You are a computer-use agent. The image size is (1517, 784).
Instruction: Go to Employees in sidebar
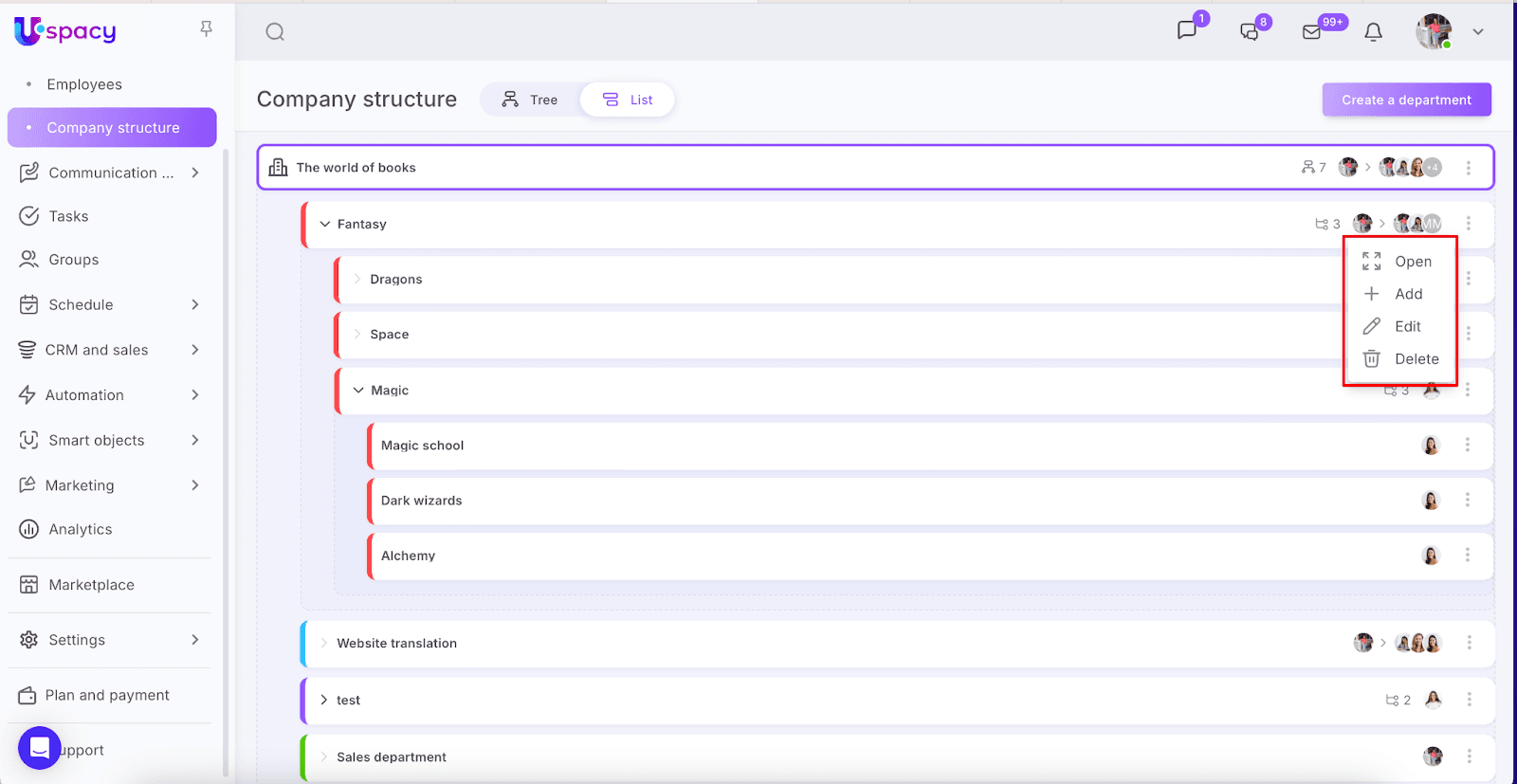coord(84,84)
